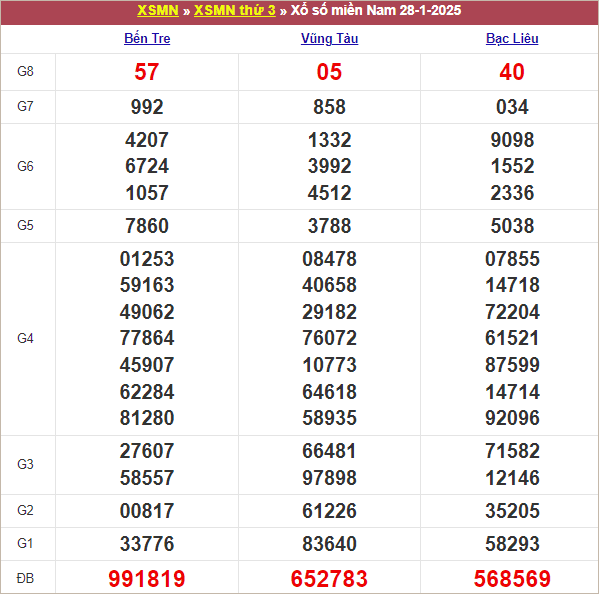Viewport: 599px width, 594px height.
Task: Click G4 number 40658
Action: (329, 285)
